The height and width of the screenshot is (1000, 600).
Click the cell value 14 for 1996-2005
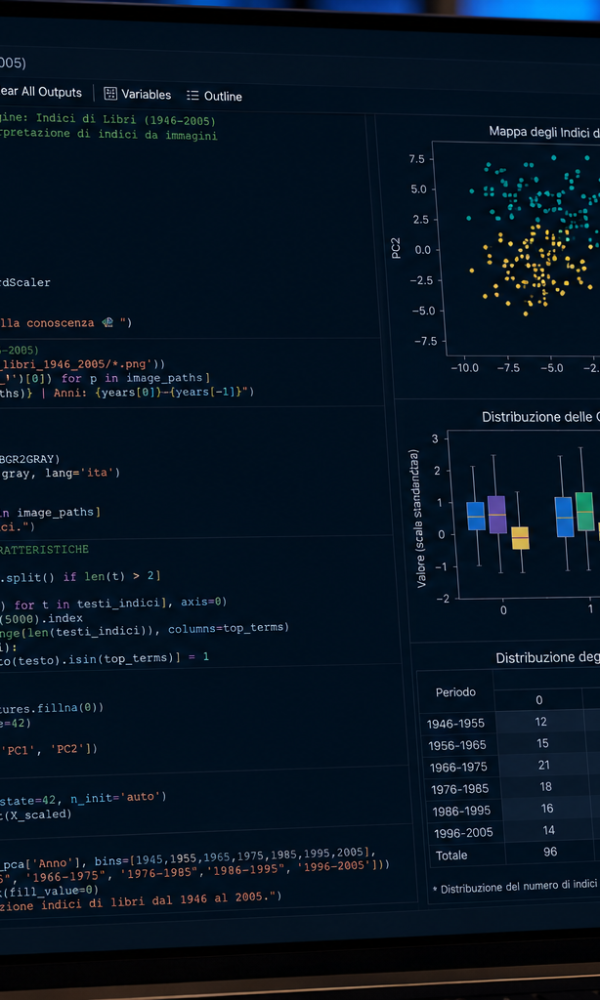point(549,830)
